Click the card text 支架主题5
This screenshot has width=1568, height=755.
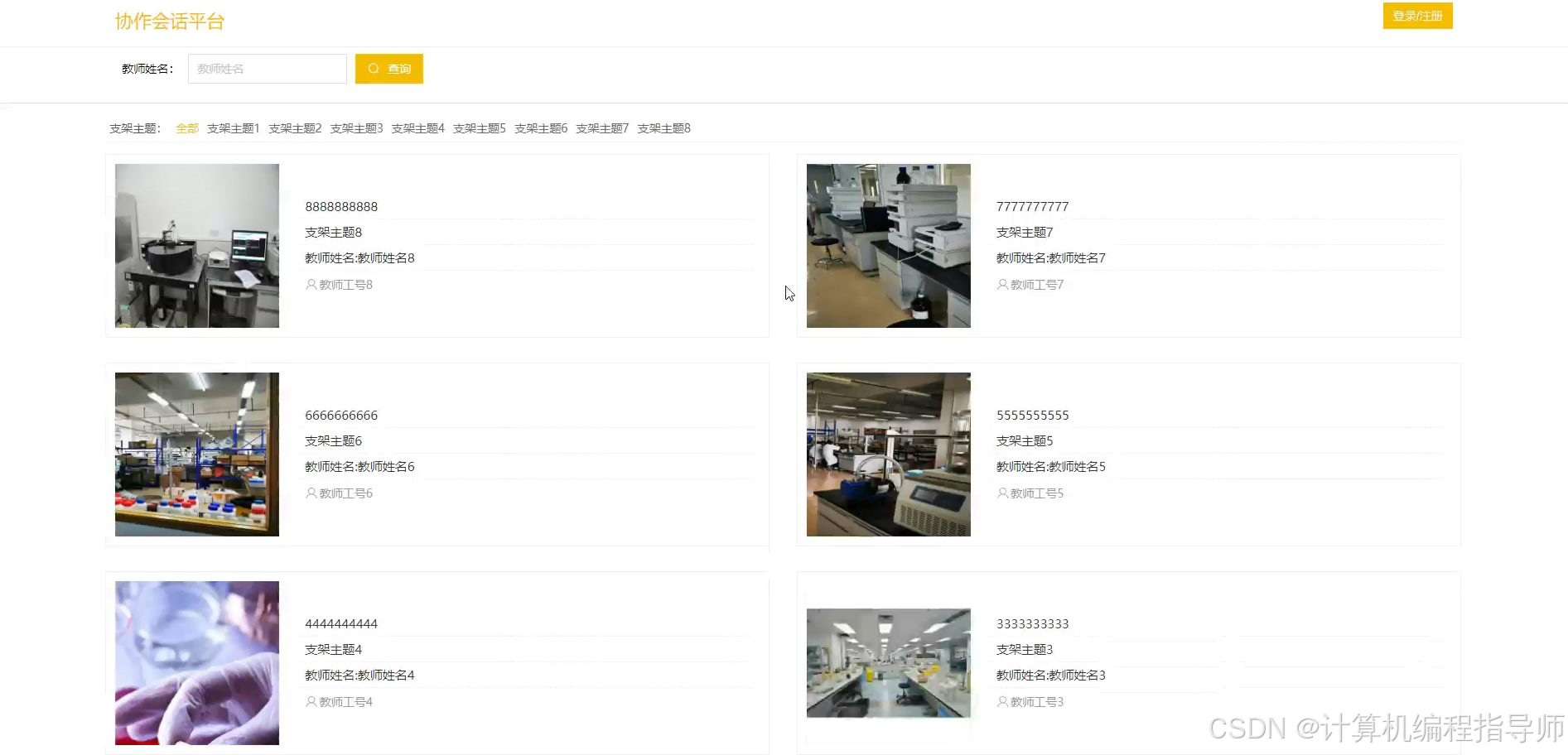pos(1025,441)
